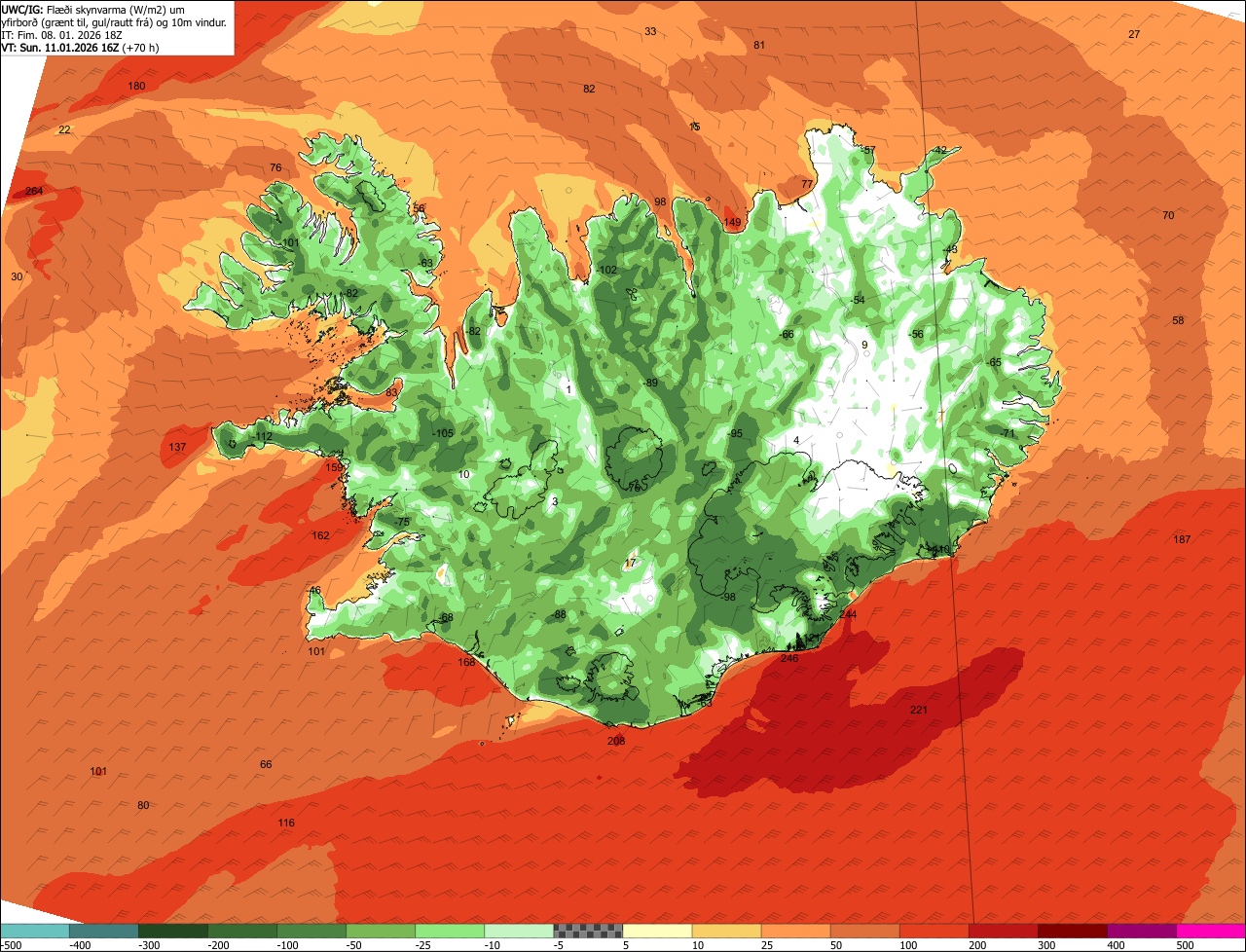
Task: Click the checkered transparent swatch between -5 and 5
Action: point(588,931)
